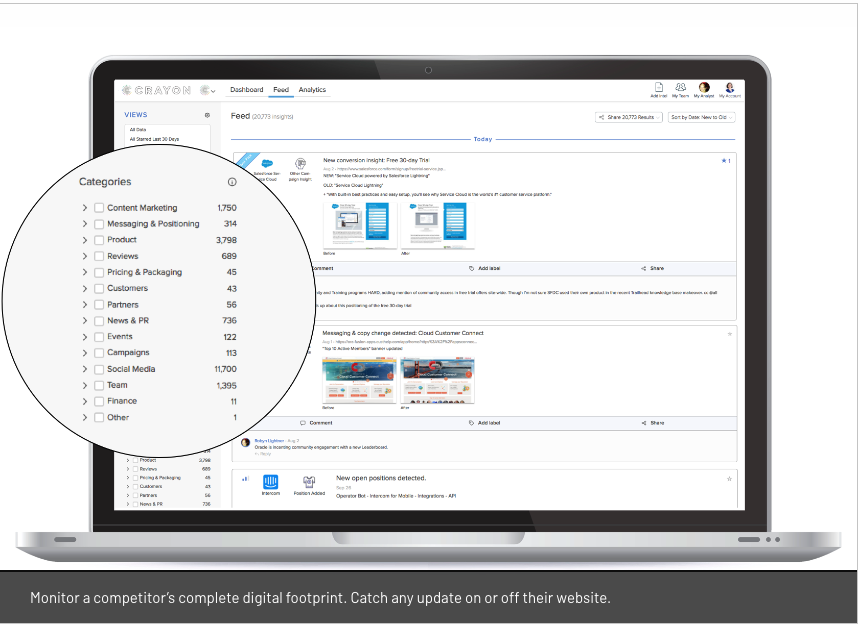This screenshot has height=625, width=860.
Task: Switch to the Dashboard tab
Action: point(246,90)
